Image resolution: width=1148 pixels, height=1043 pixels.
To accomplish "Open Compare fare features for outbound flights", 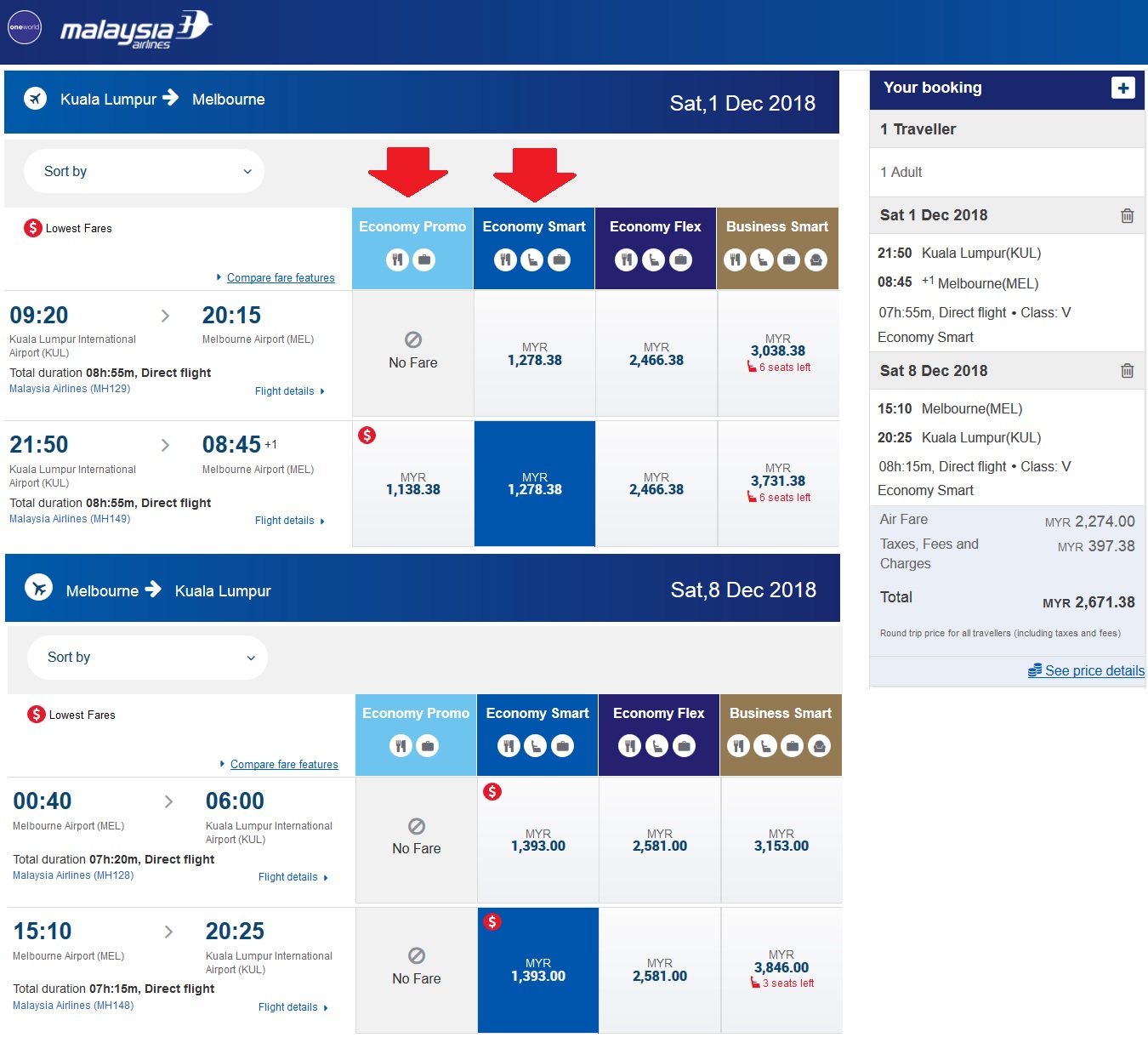I will pyautogui.click(x=281, y=278).
